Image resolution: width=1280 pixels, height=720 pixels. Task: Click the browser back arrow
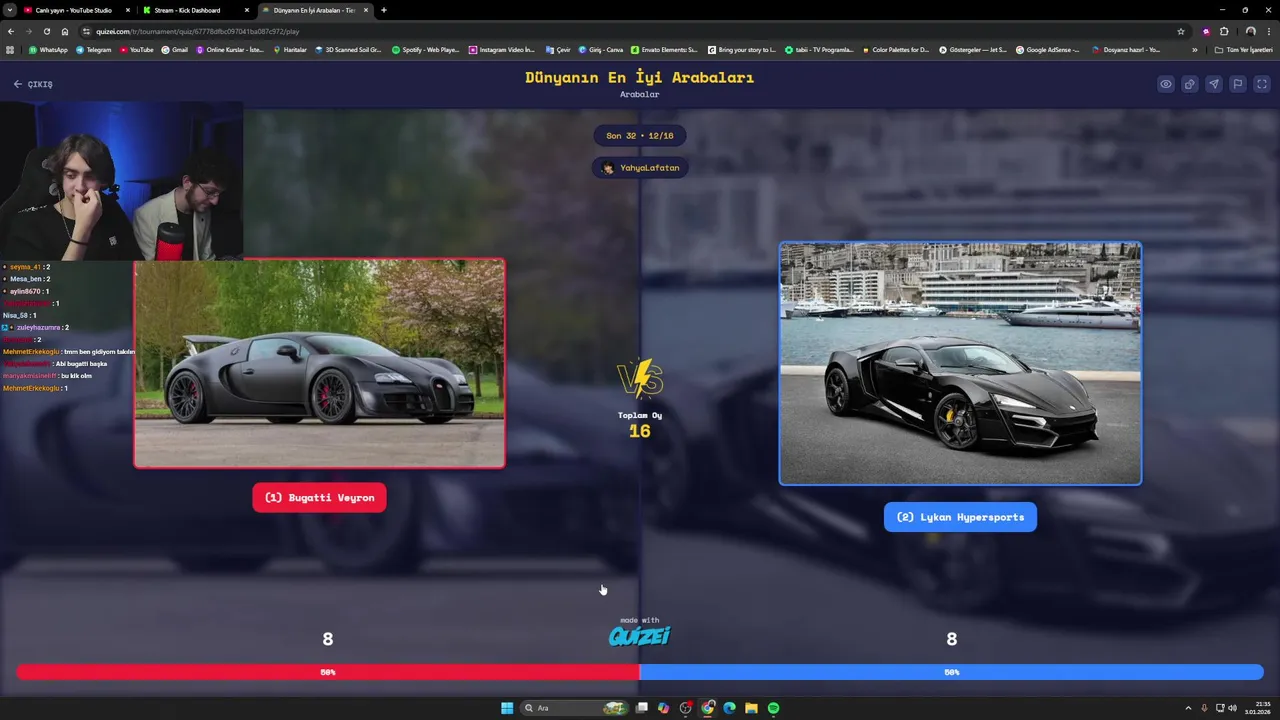11,31
